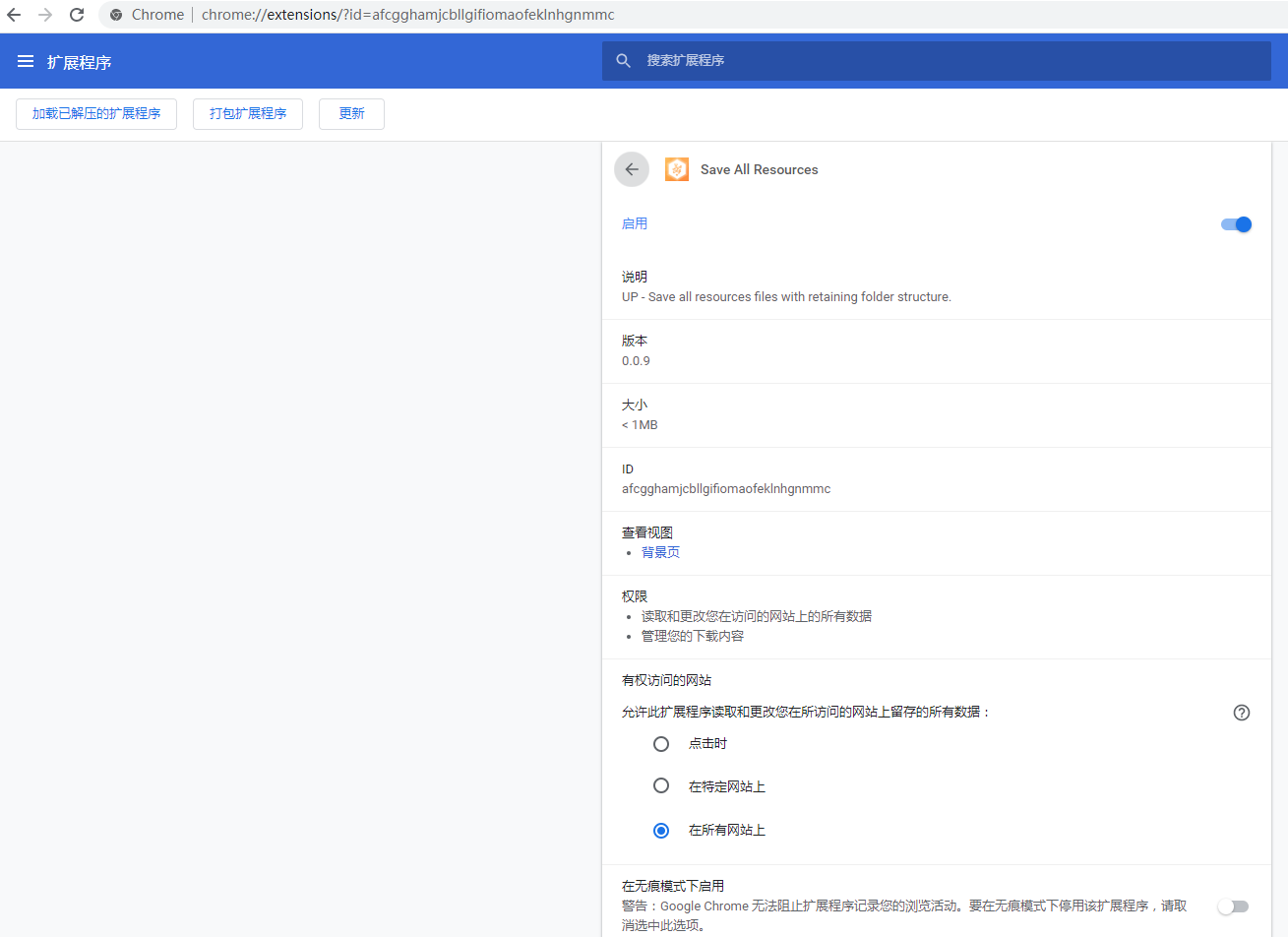Viewport: 1288px width, 937px height.
Task: Go back using the circular arrow button
Action: point(632,169)
